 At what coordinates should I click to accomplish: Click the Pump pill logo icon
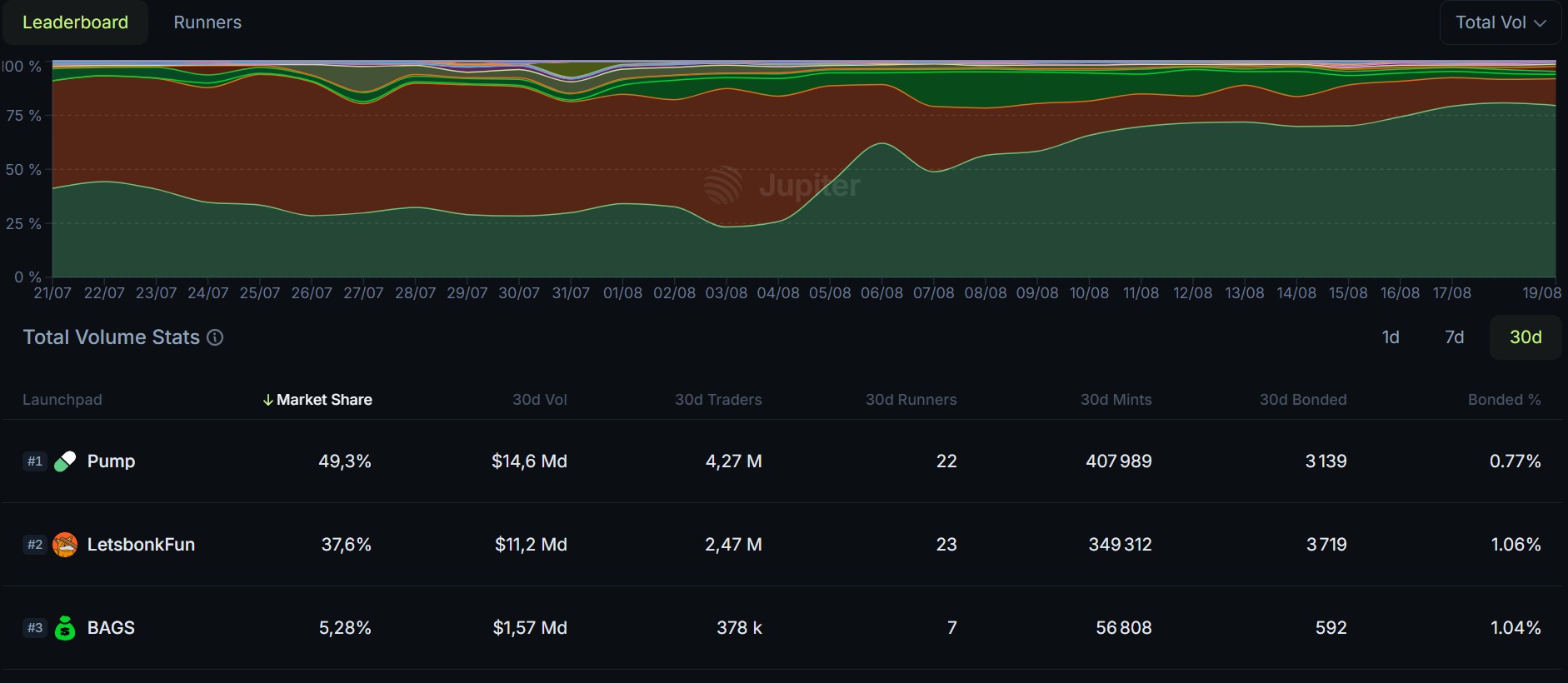(65, 461)
